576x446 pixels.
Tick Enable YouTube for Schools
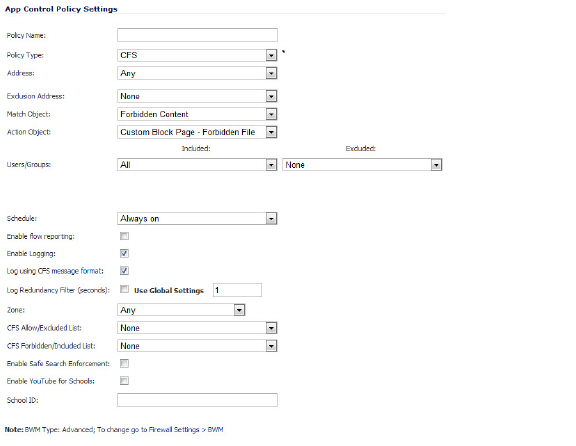125,381
